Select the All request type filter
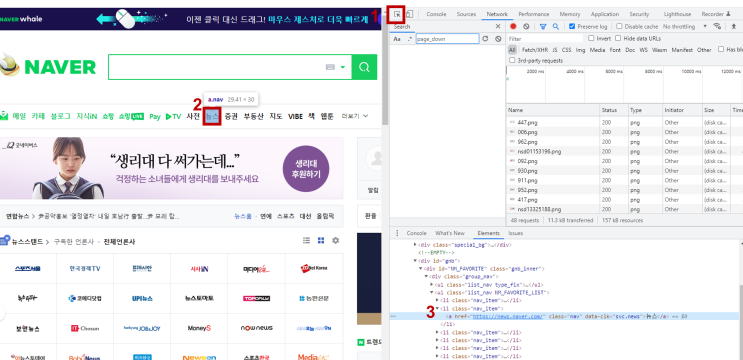Viewport: 743px width, 360px height. [x=512, y=50]
